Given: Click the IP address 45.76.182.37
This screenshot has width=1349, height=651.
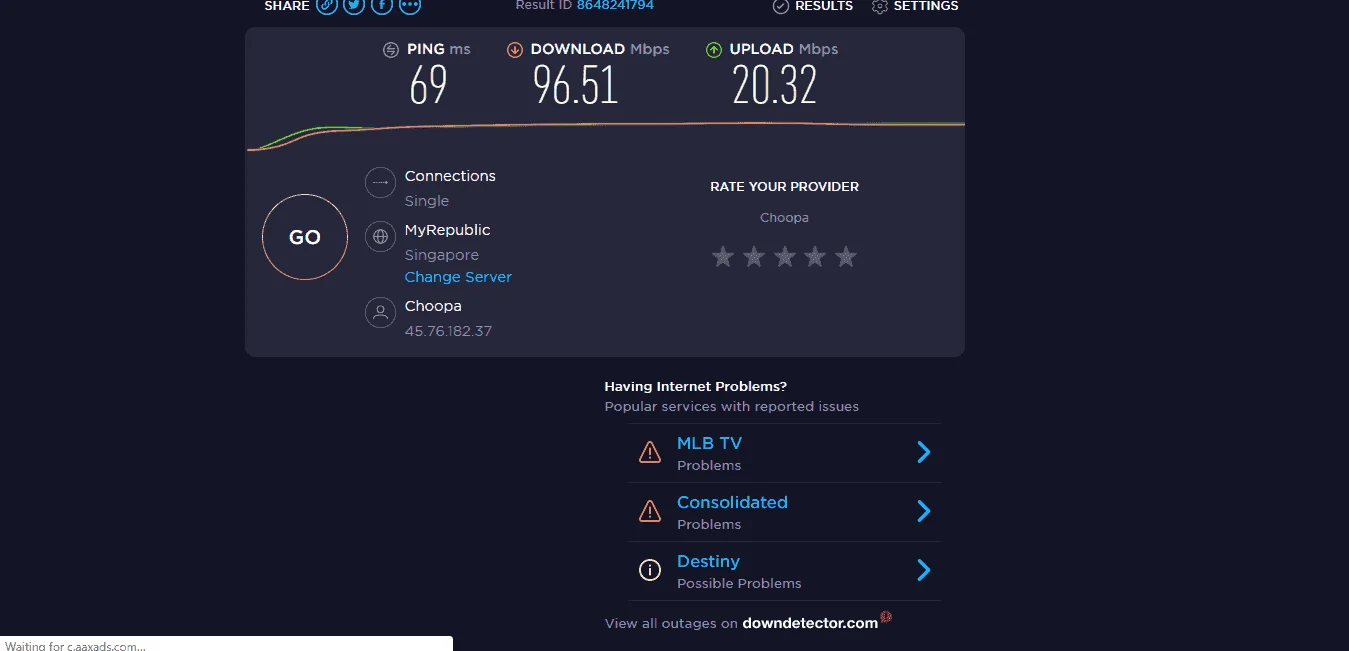Looking at the screenshot, I should click(448, 331).
